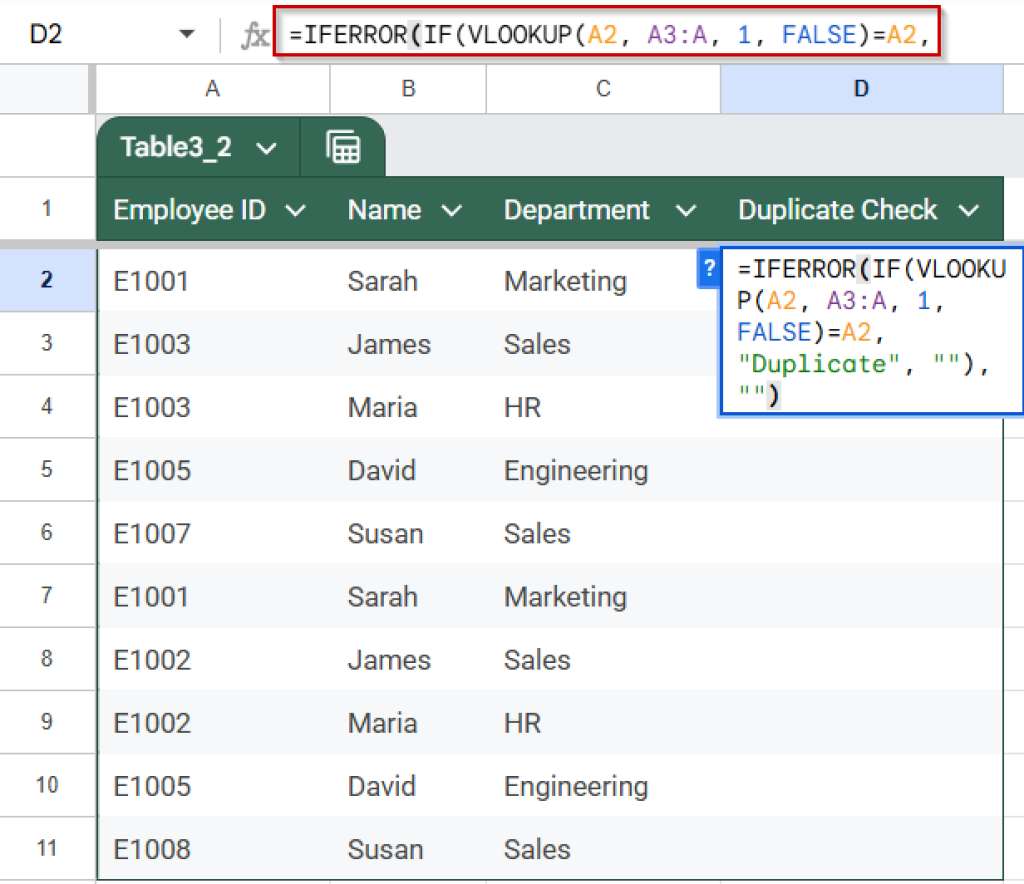1024x884 pixels.
Task: Select row 11 by clicking its header
Action: pyautogui.click(x=48, y=849)
